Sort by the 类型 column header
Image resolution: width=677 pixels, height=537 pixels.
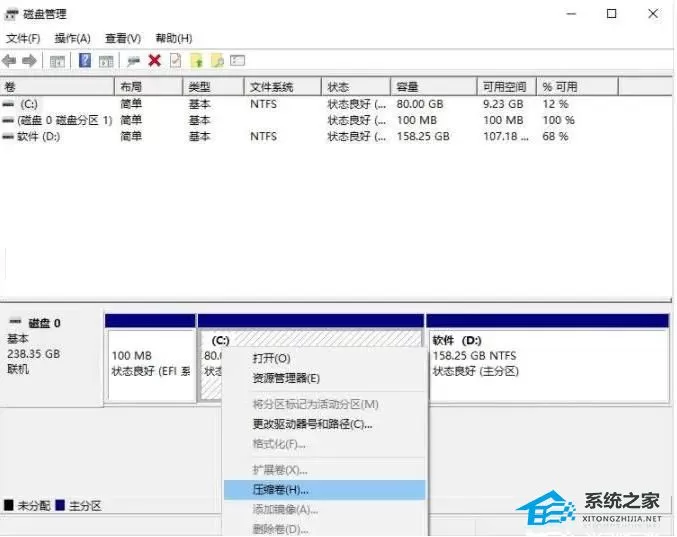pos(214,87)
